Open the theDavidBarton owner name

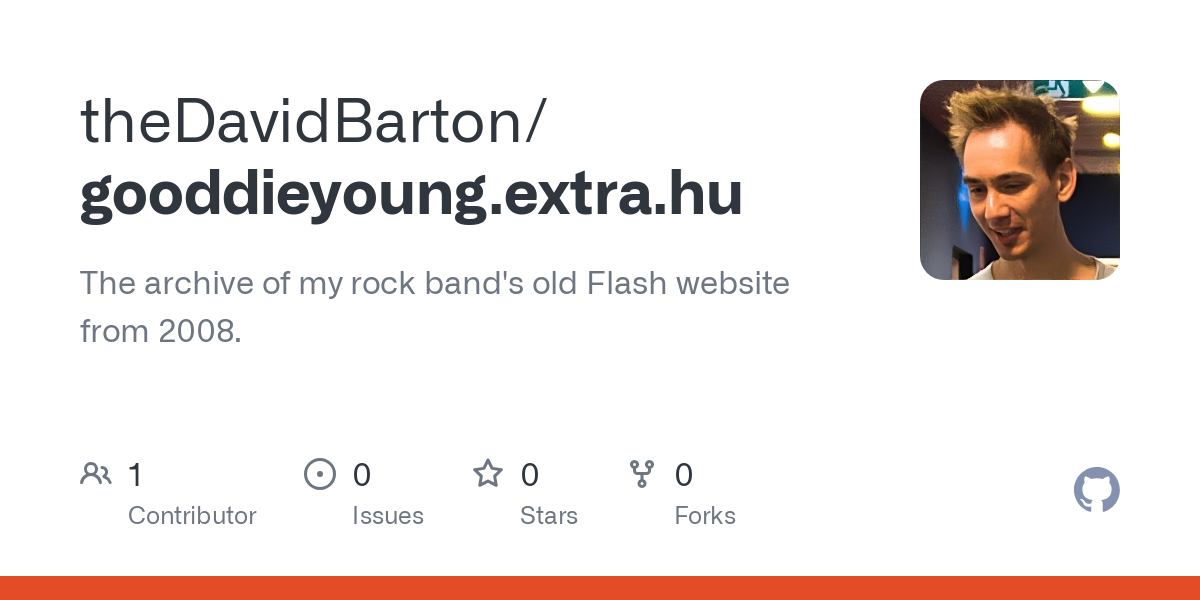[x=300, y=122]
